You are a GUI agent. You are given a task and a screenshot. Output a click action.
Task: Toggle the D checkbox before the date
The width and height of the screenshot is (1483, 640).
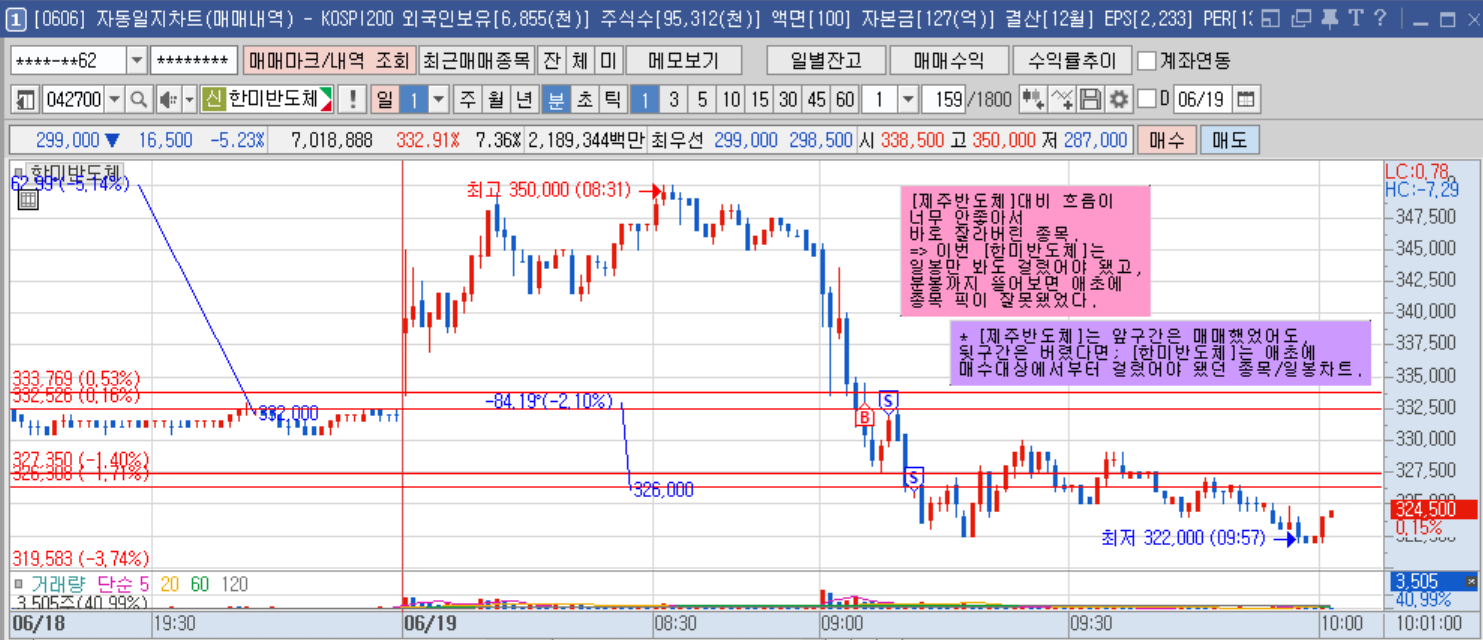point(1146,99)
